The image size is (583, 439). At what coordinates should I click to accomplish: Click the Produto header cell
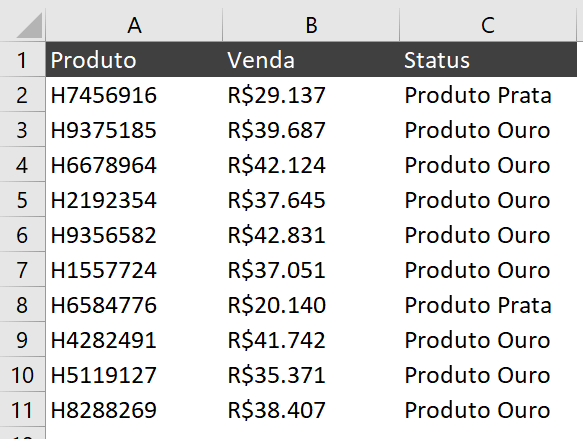134,60
